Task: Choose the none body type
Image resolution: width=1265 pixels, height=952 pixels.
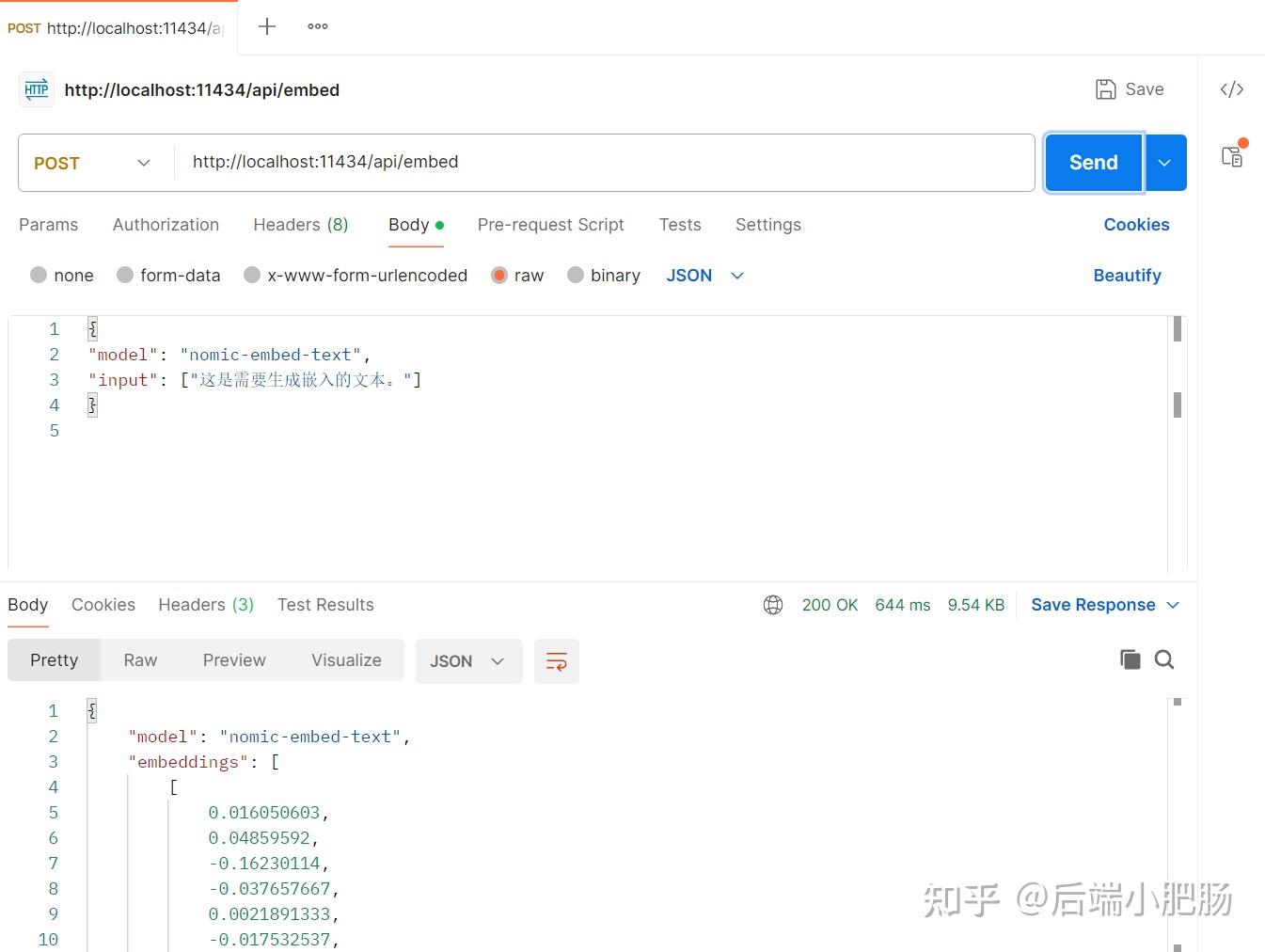Action: point(40,275)
